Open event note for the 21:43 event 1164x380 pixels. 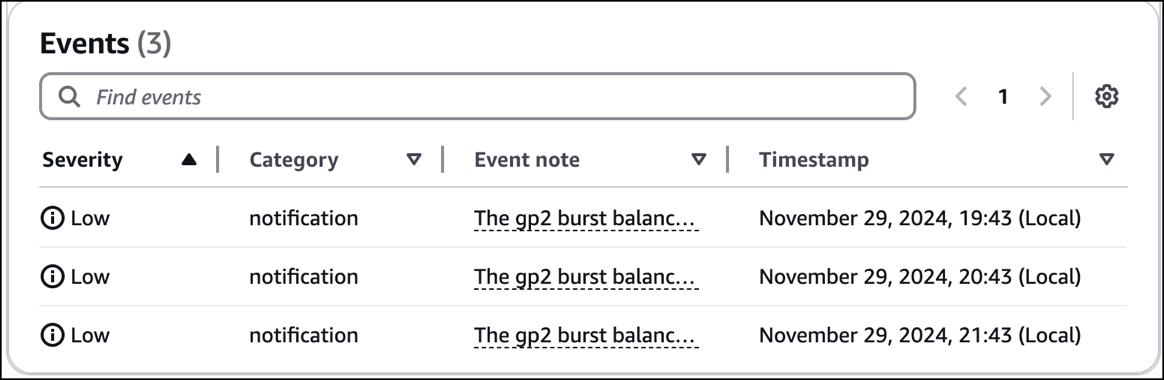pos(586,335)
